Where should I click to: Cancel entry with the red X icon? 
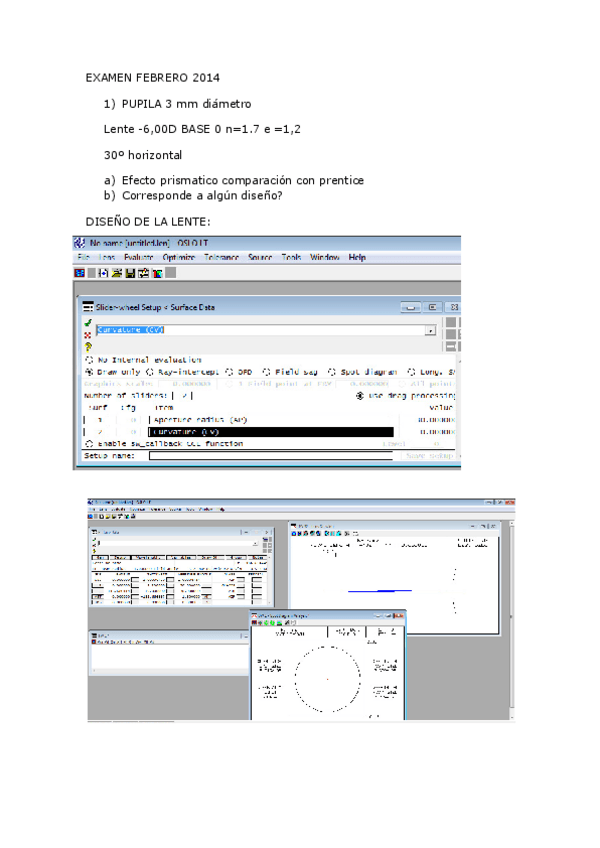coord(88,335)
